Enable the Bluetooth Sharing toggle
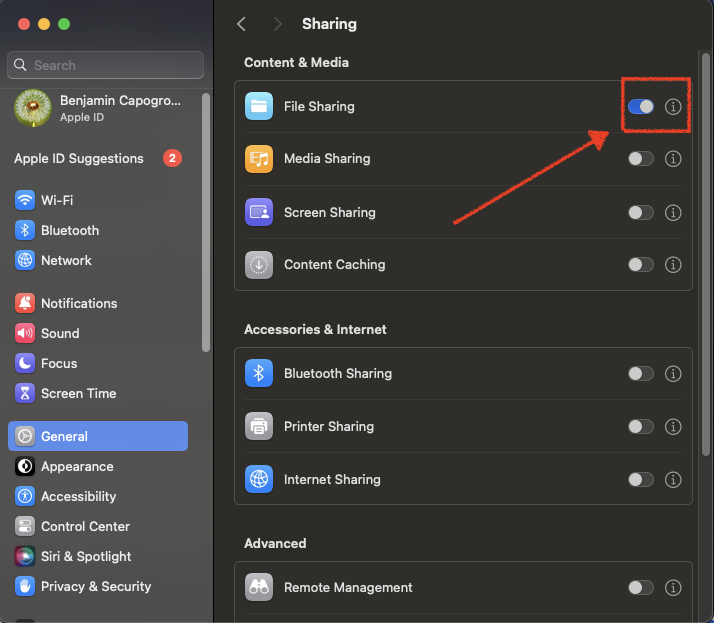Image resolution: width=714 pixels, height=623 pixels. pos(641,373)
